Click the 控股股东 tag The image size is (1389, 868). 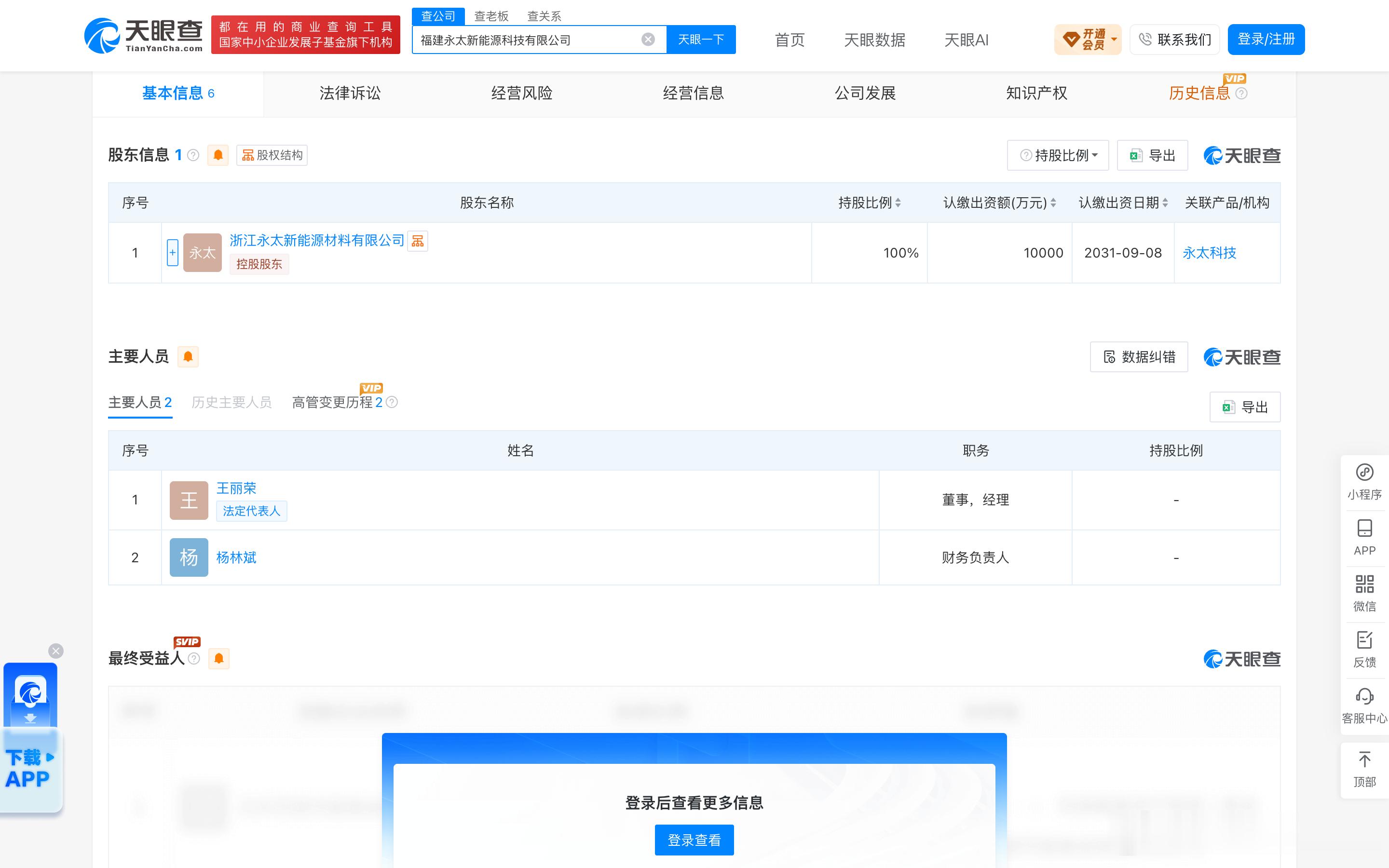[x=259, y=264]
